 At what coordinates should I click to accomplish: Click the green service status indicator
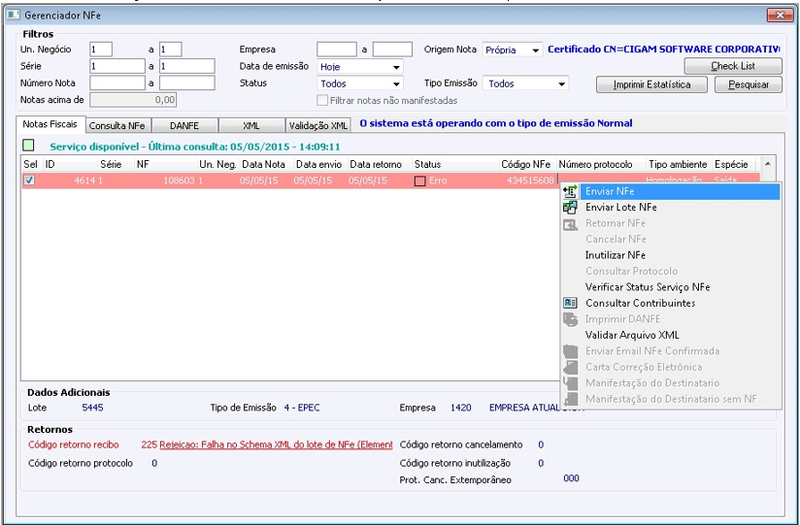pos(29,146)
